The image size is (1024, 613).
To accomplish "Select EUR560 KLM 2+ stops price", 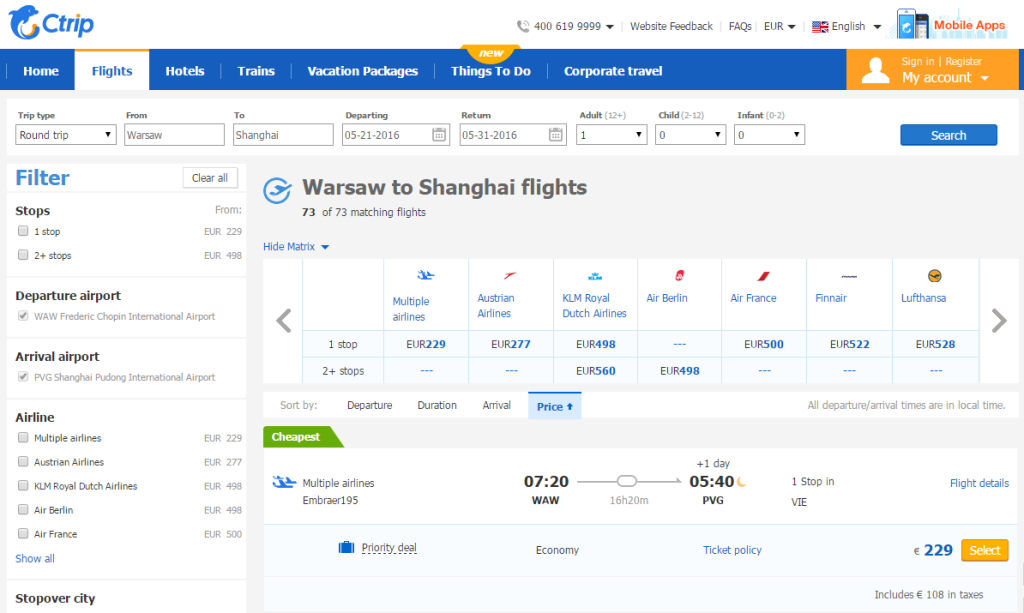I will (x=596, y=371).
